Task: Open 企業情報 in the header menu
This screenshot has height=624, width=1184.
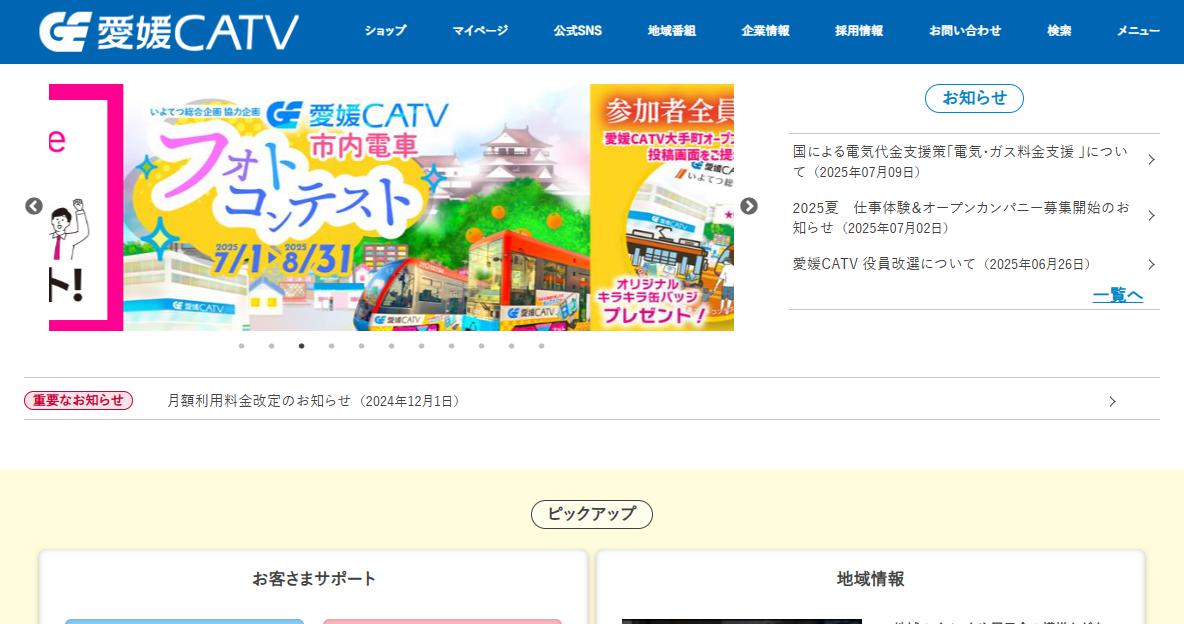Action: coord(765,31)
